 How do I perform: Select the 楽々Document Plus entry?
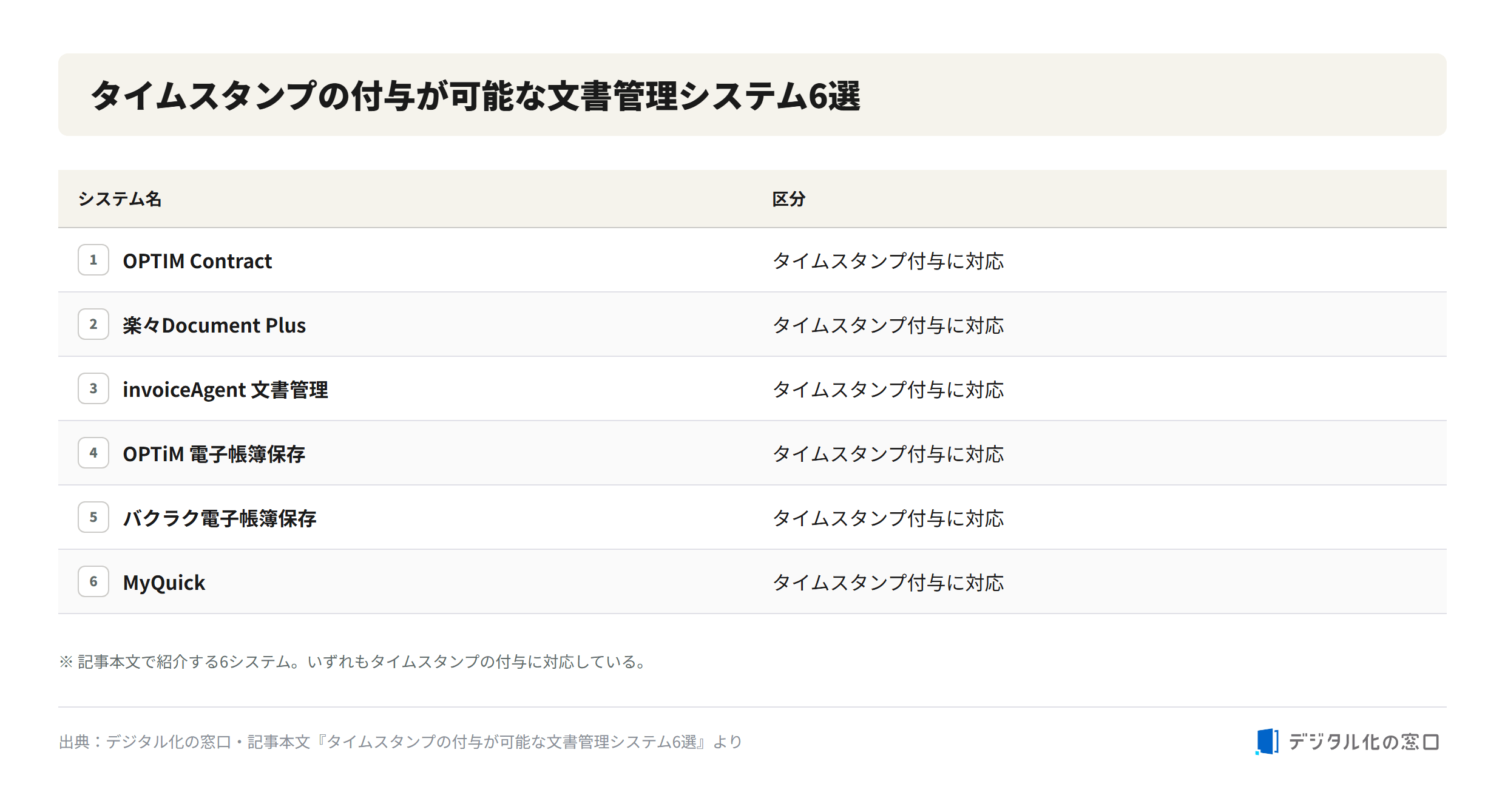pos(214,325)
